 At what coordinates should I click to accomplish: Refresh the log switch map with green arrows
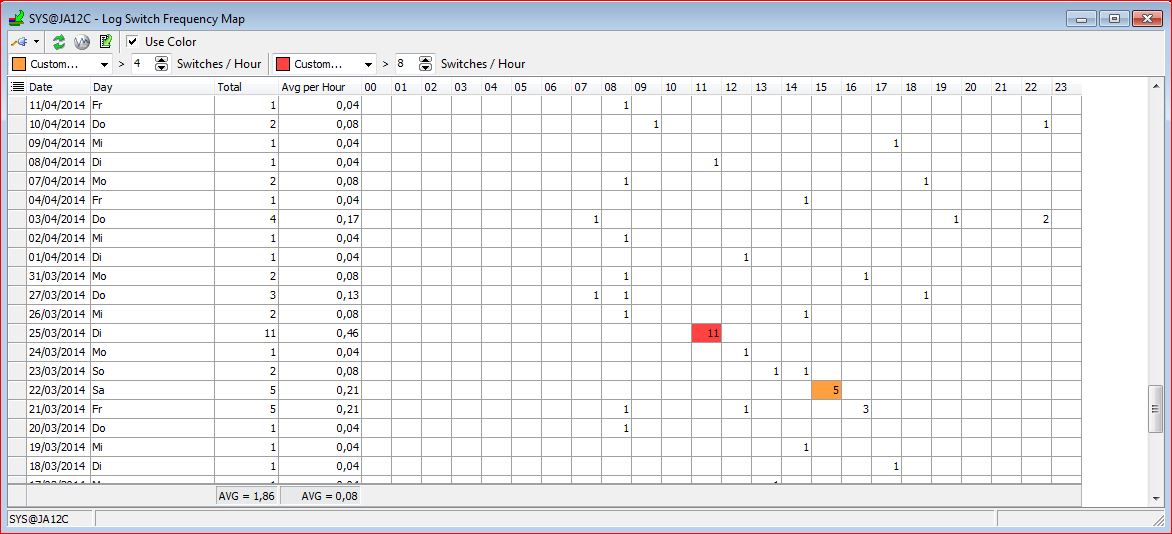59,42
